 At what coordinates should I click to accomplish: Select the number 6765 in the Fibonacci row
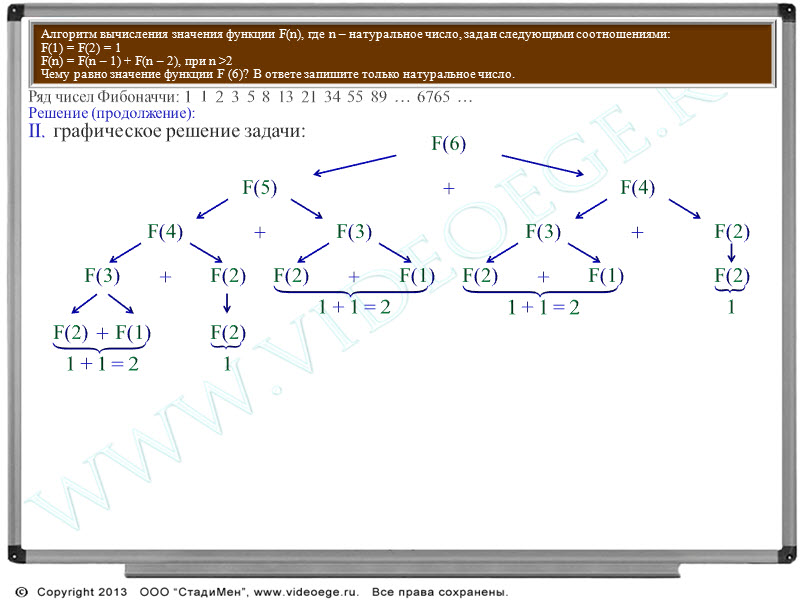(x=433, y=96)
